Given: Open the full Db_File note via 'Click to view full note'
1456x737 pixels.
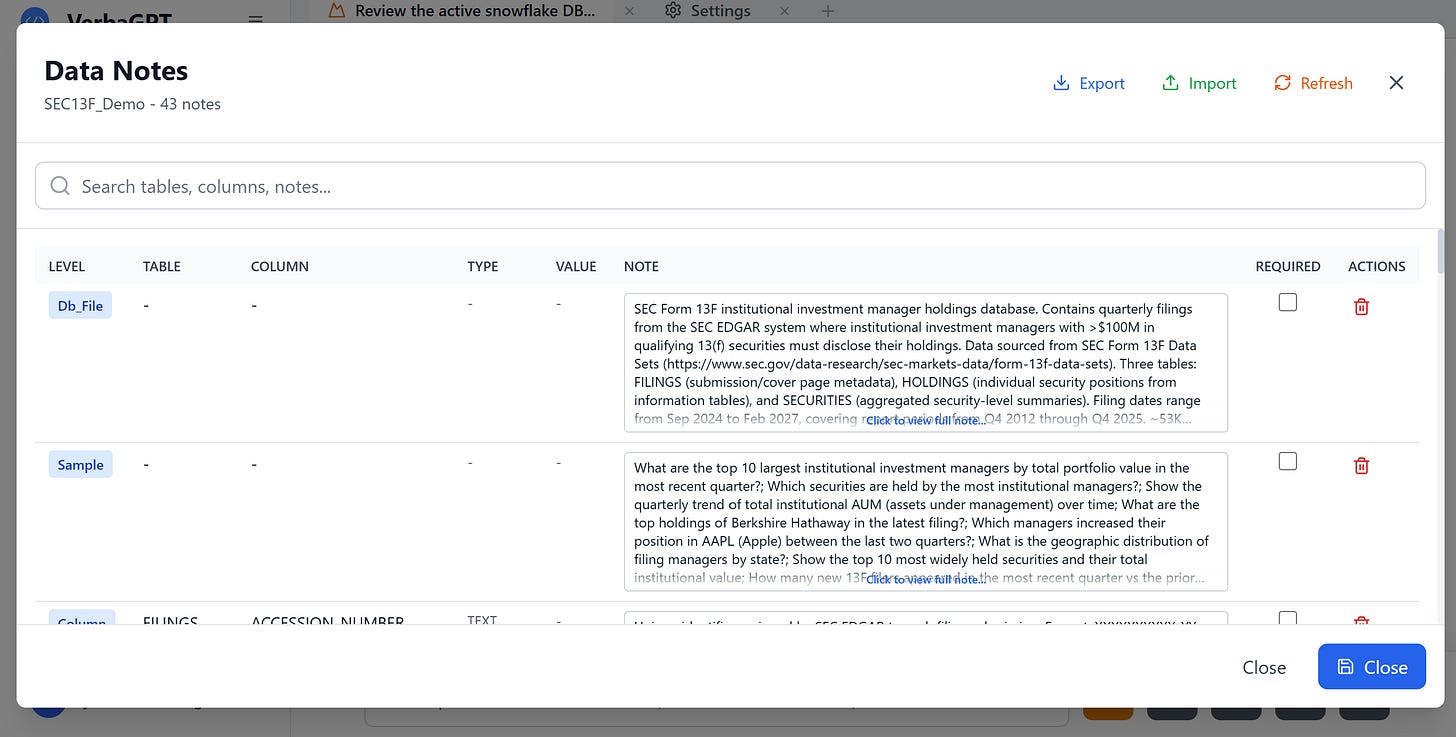Looking at the screenshot, I should [x=926, y=421].
